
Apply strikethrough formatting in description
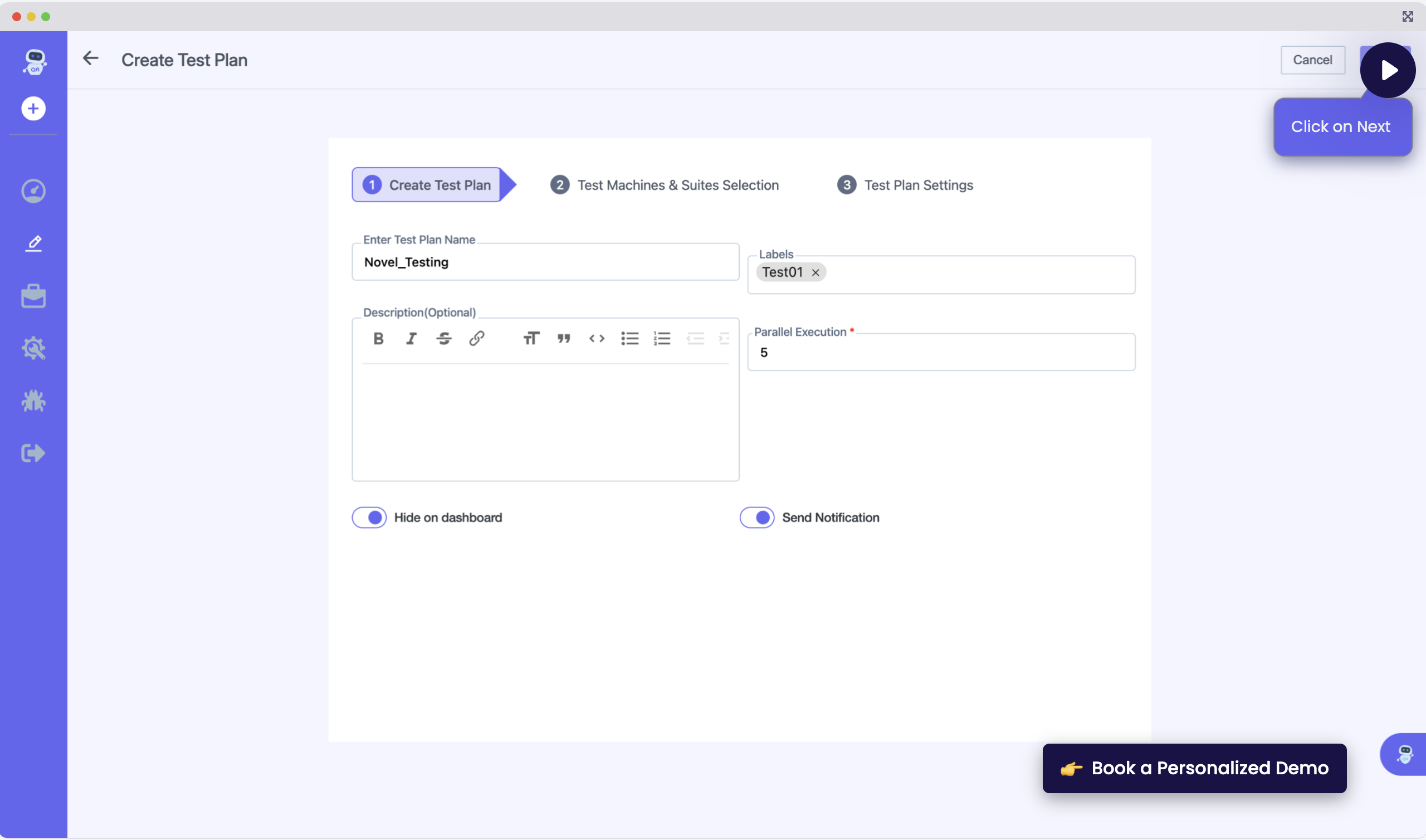click(443, 339)
